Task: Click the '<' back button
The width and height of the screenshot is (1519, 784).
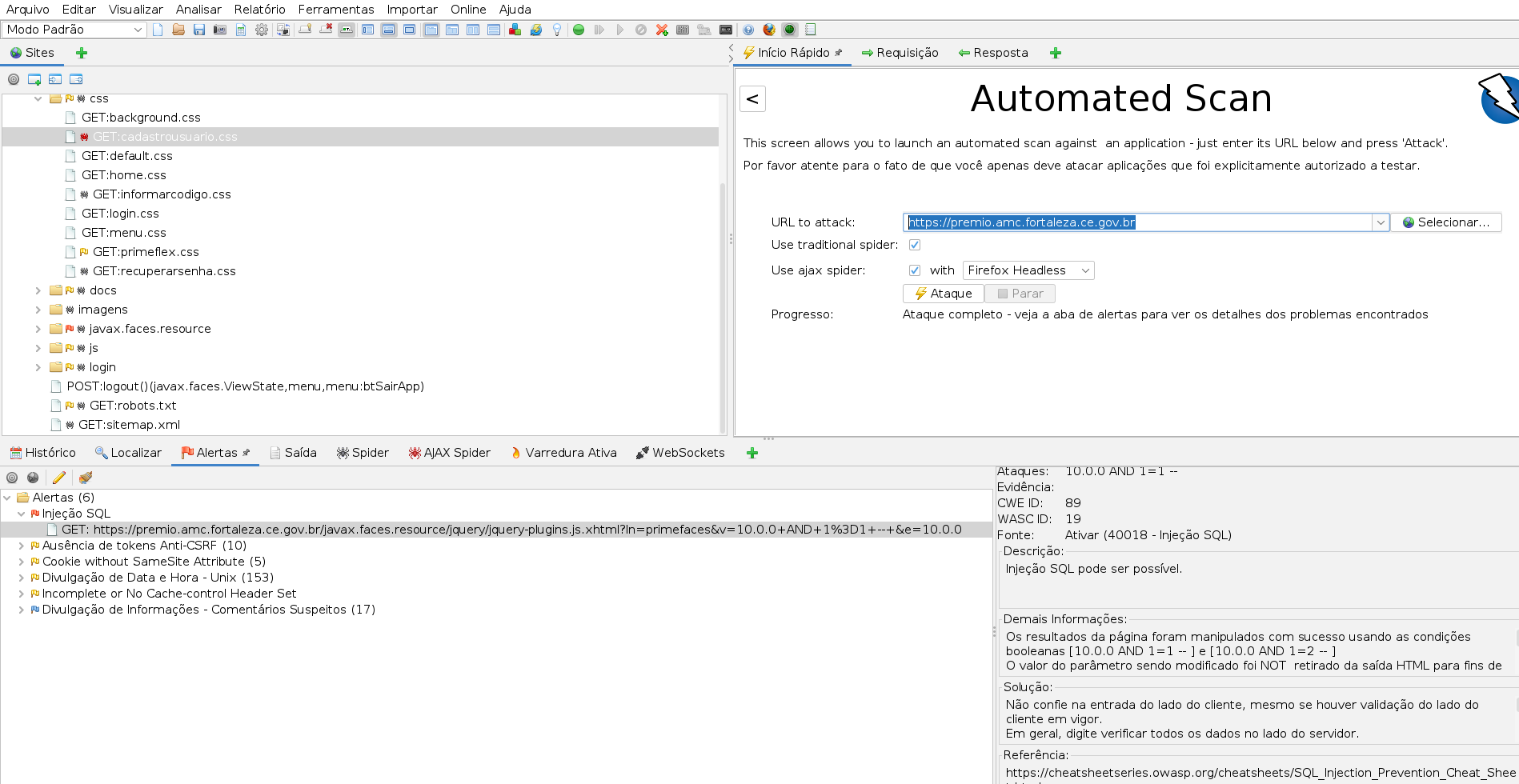Action: (752, 99)
